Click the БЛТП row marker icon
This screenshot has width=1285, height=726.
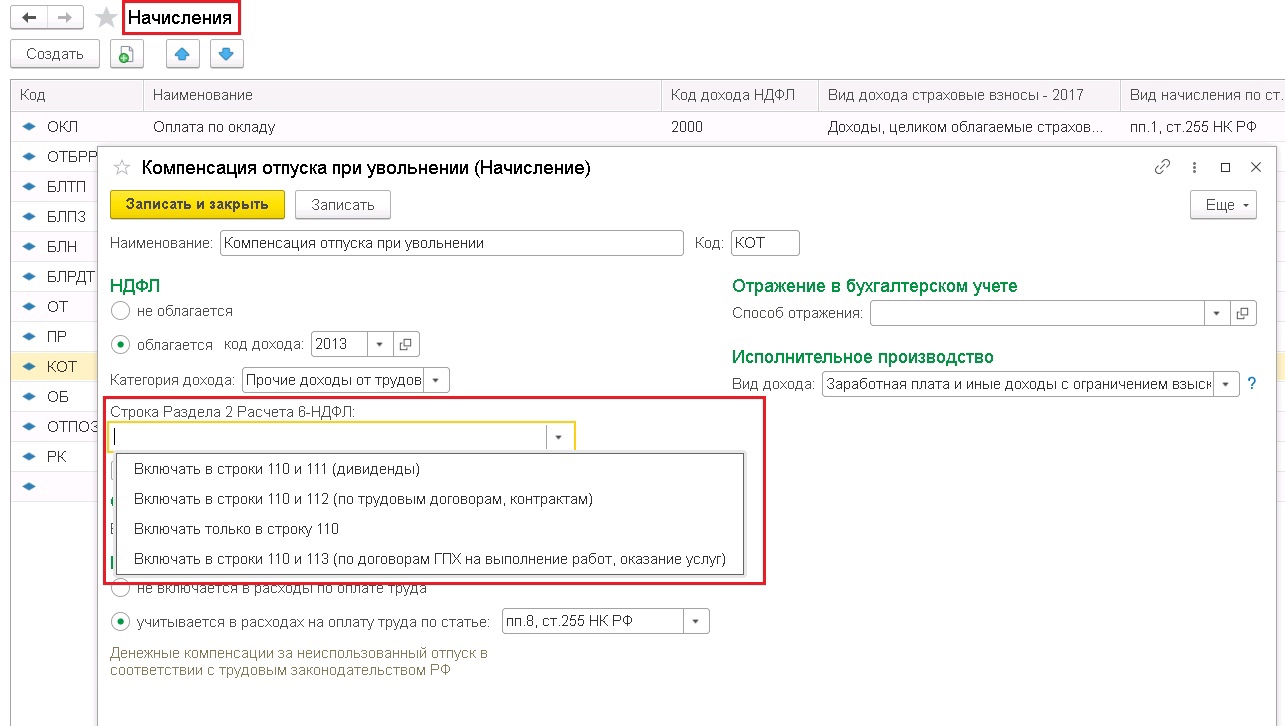pos(28,187)
